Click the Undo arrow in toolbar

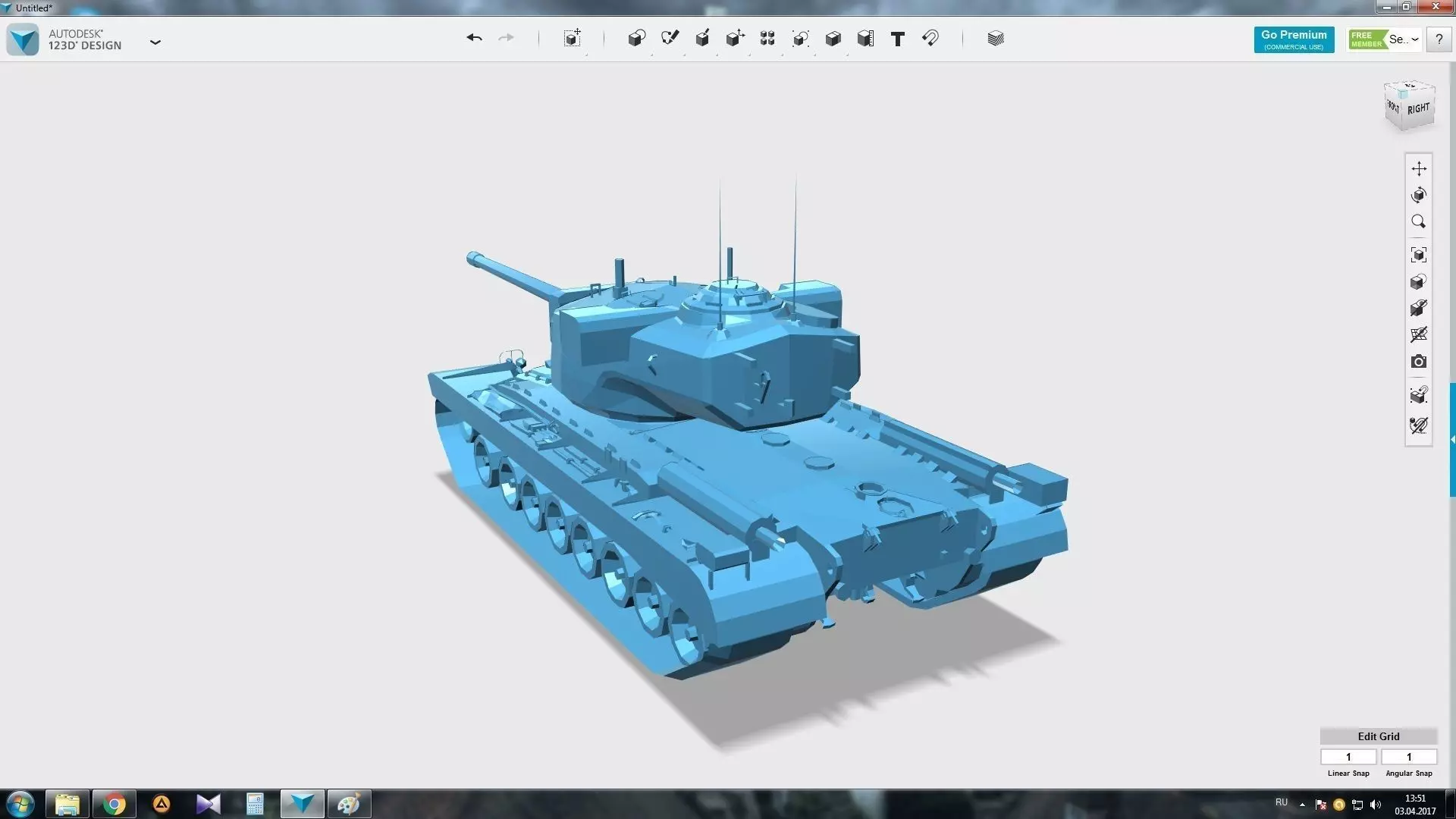click(474, 38)
